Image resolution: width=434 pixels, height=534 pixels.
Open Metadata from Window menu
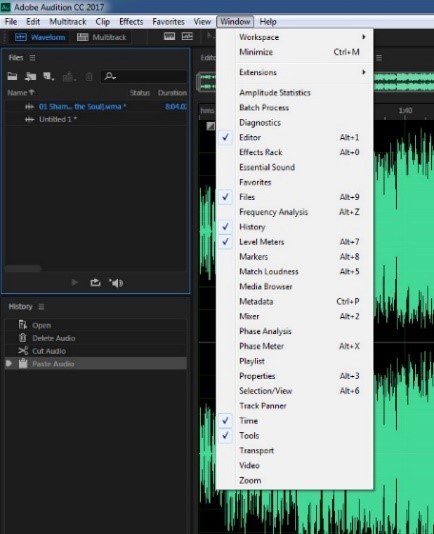coord(294,301)
